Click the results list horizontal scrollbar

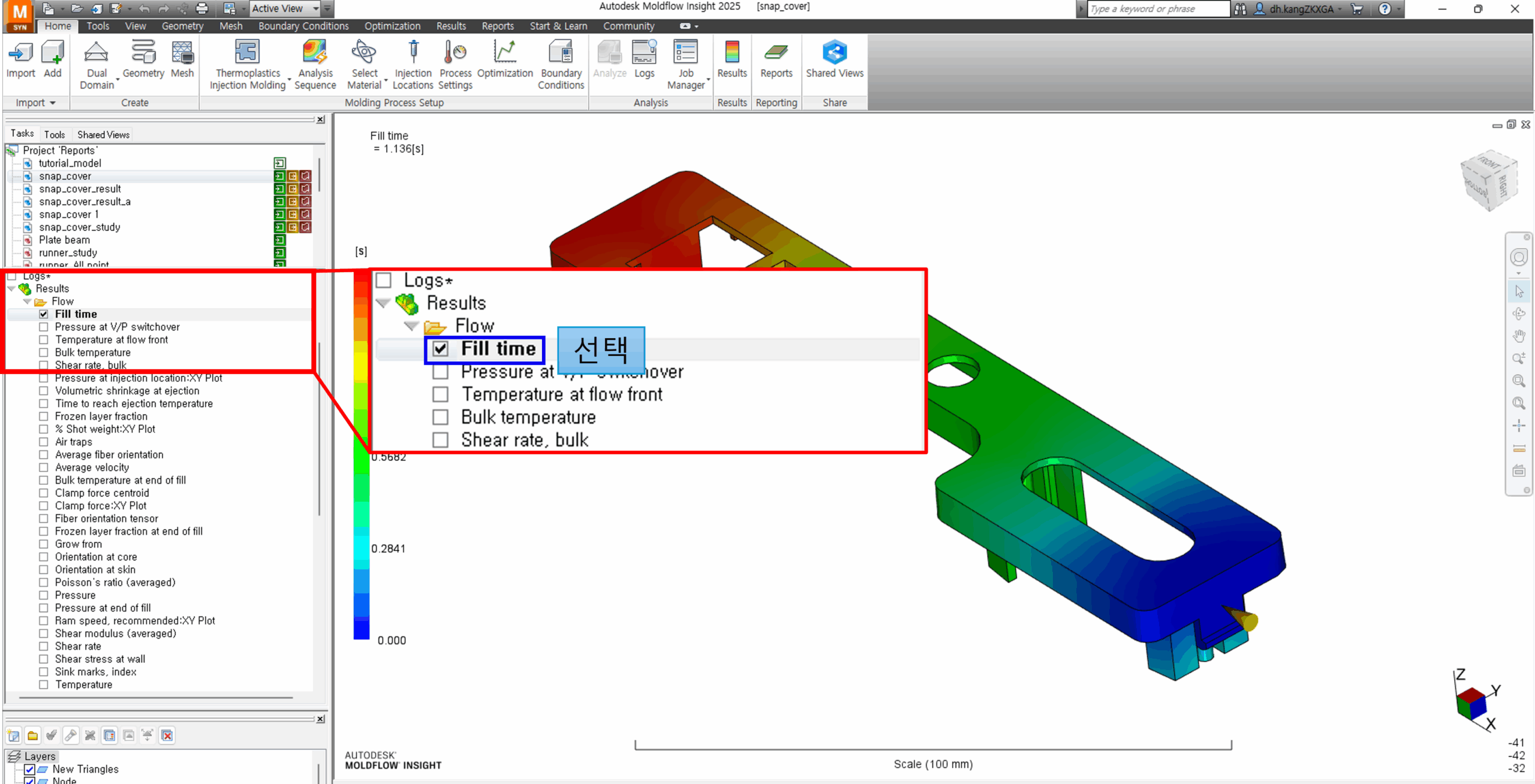pyautogui.click(x=156, y=698)
